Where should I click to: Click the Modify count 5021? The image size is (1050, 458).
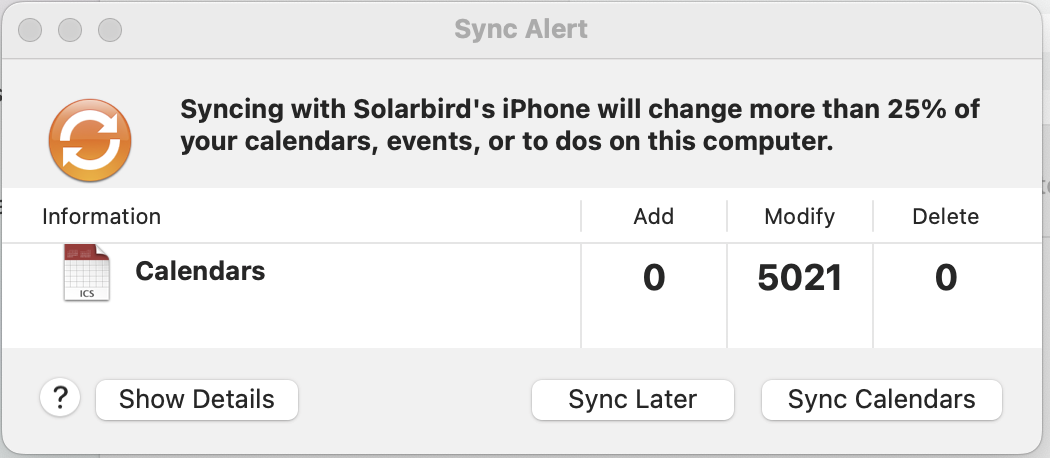(799, 278)
